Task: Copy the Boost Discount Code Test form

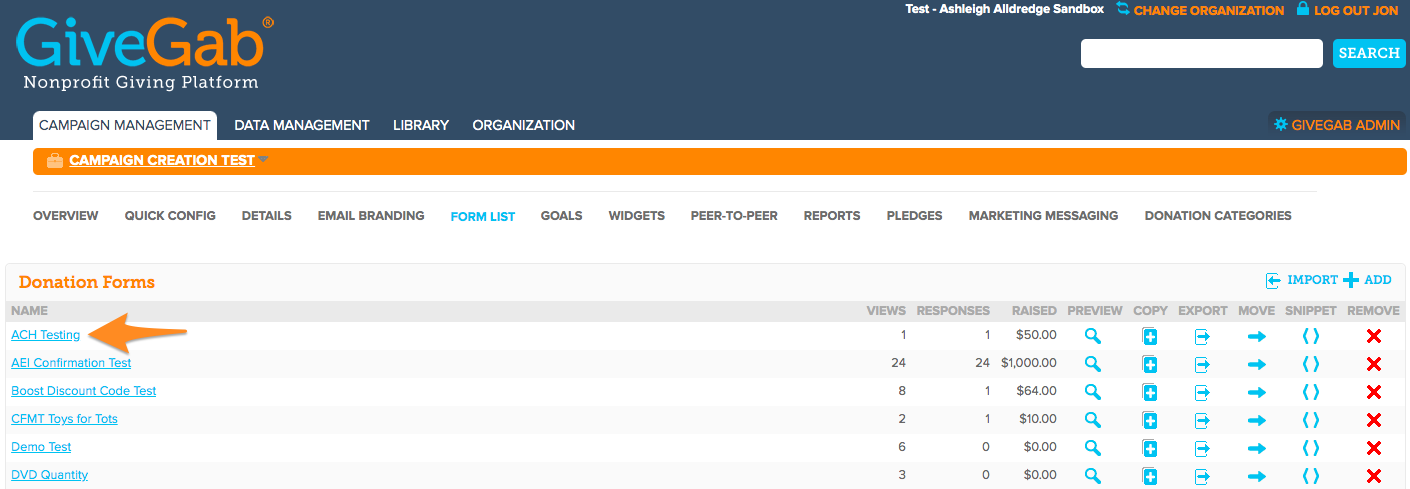Action: (x=1150, y=393)
